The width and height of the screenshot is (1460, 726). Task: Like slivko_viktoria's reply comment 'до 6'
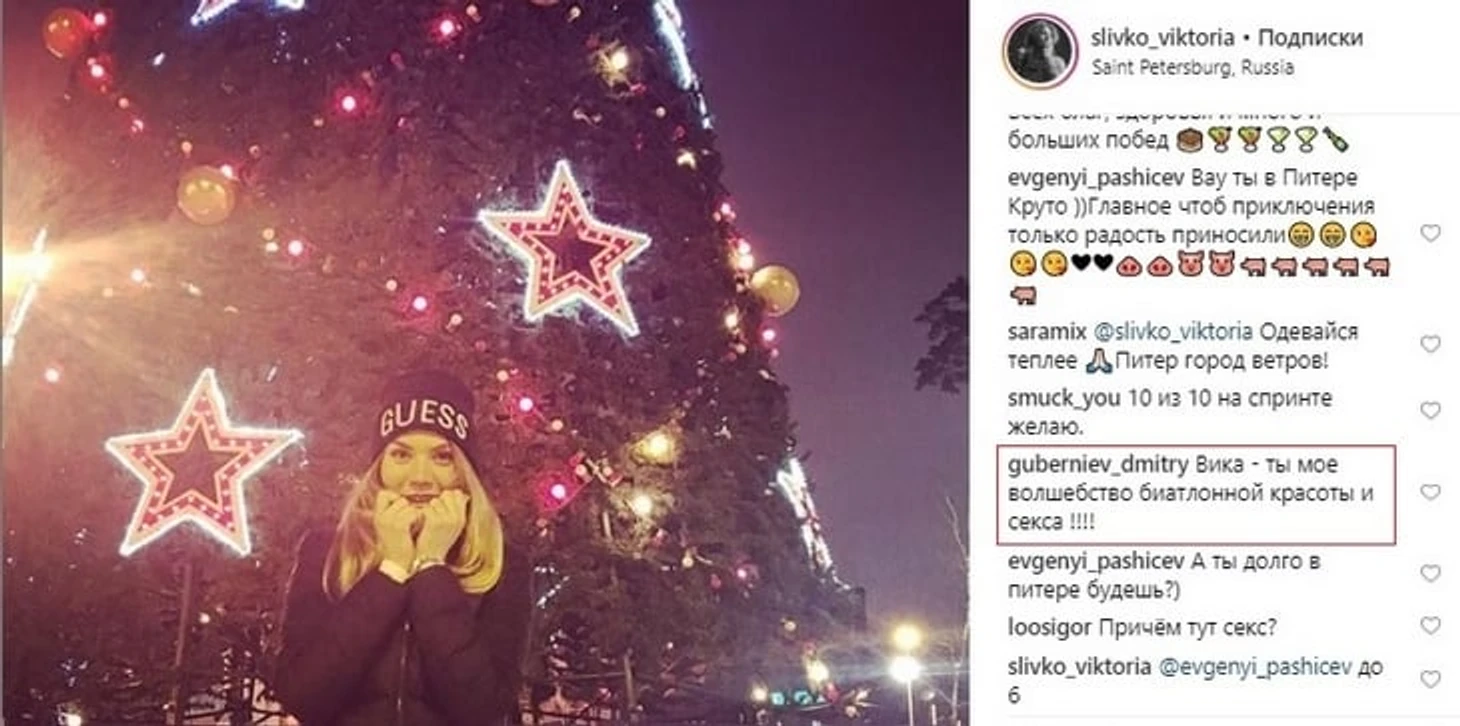[x=1430, y=679]
